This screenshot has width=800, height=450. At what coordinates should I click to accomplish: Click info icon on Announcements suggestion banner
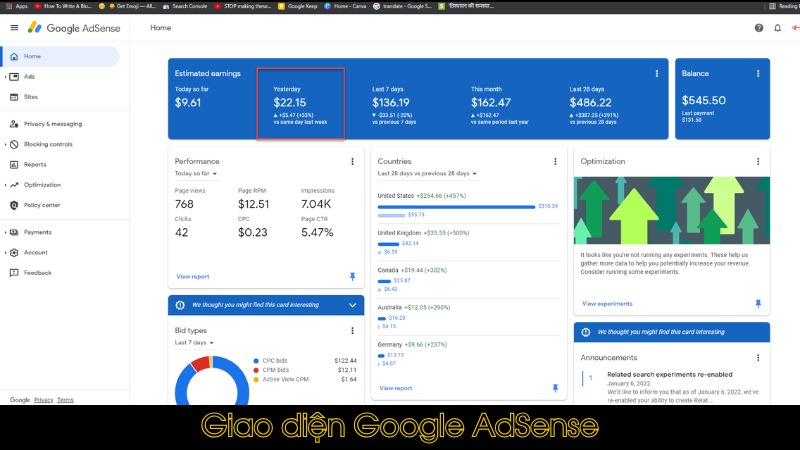pos(586,332)
